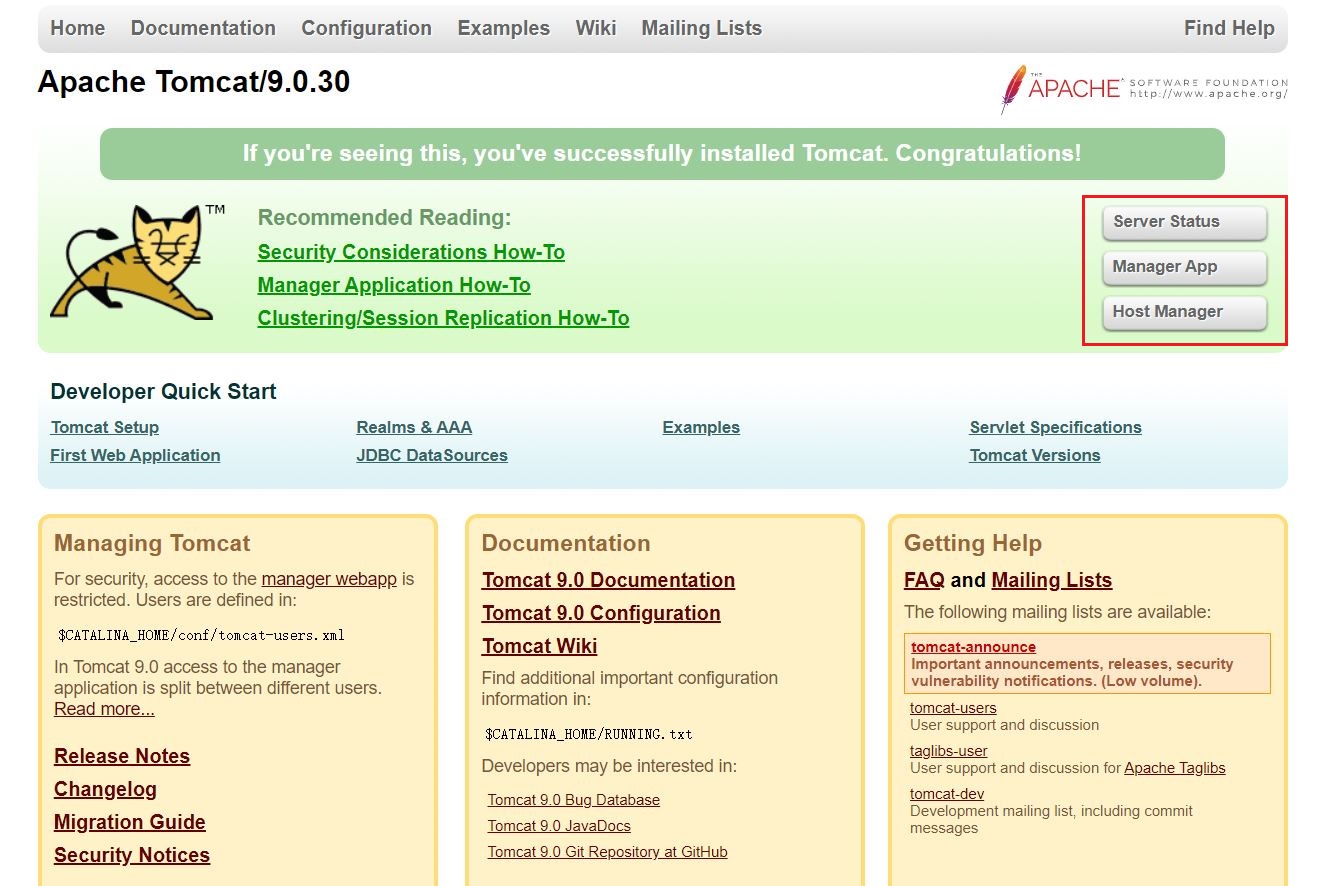1330x886 pixels.
Task: Go to Configuration in top navigation
Action: pos(367,28)
